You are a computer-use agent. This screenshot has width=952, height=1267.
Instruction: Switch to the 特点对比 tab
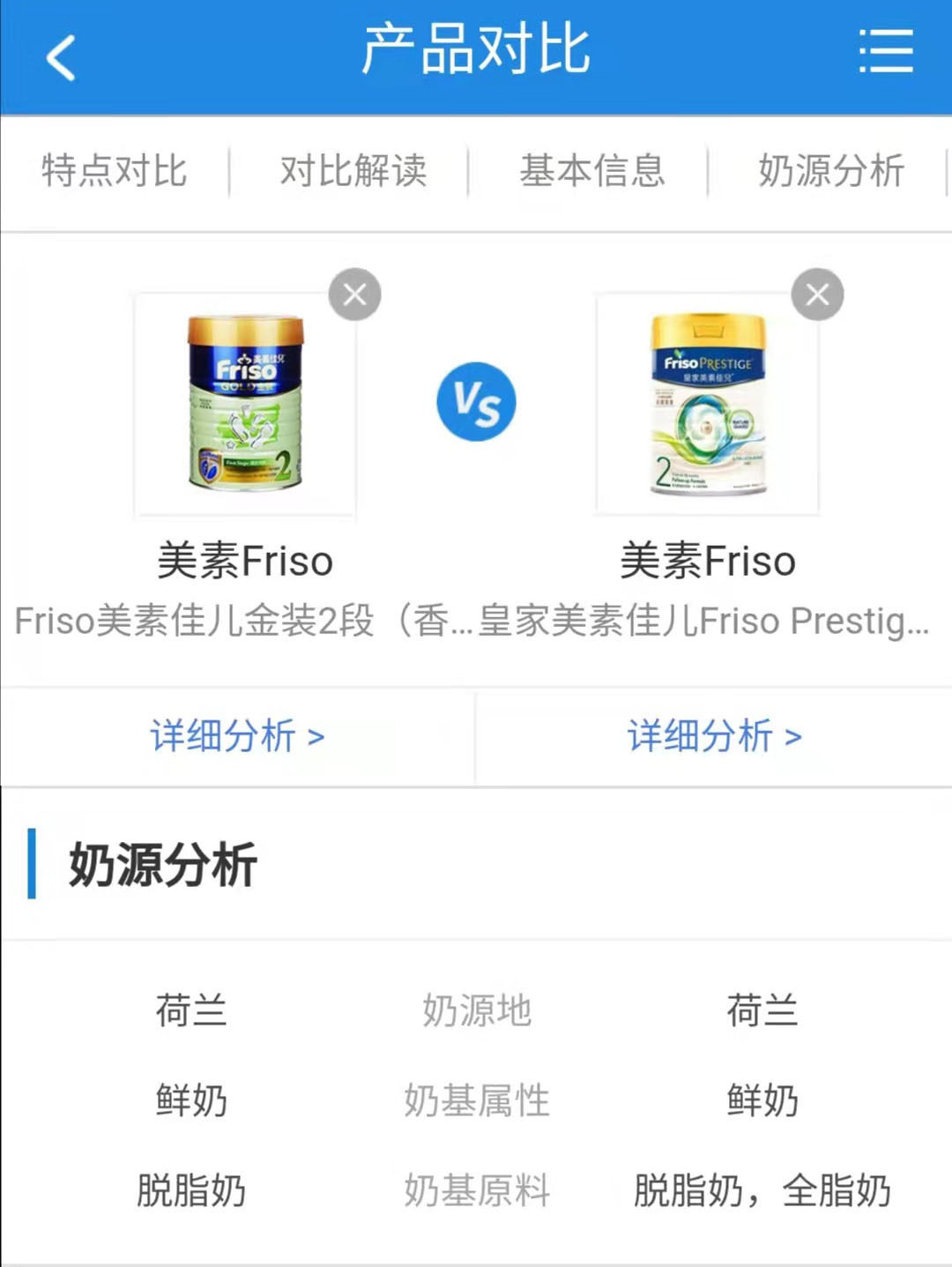115,171
